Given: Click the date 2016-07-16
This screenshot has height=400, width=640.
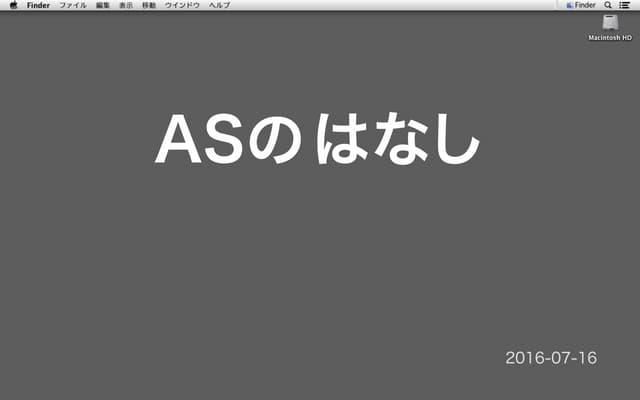Looking at the screenshot, I should click(x=550, y=357).
